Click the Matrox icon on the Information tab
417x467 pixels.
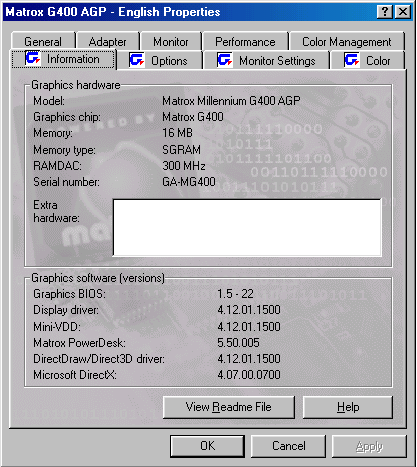(x=33, y=59)
